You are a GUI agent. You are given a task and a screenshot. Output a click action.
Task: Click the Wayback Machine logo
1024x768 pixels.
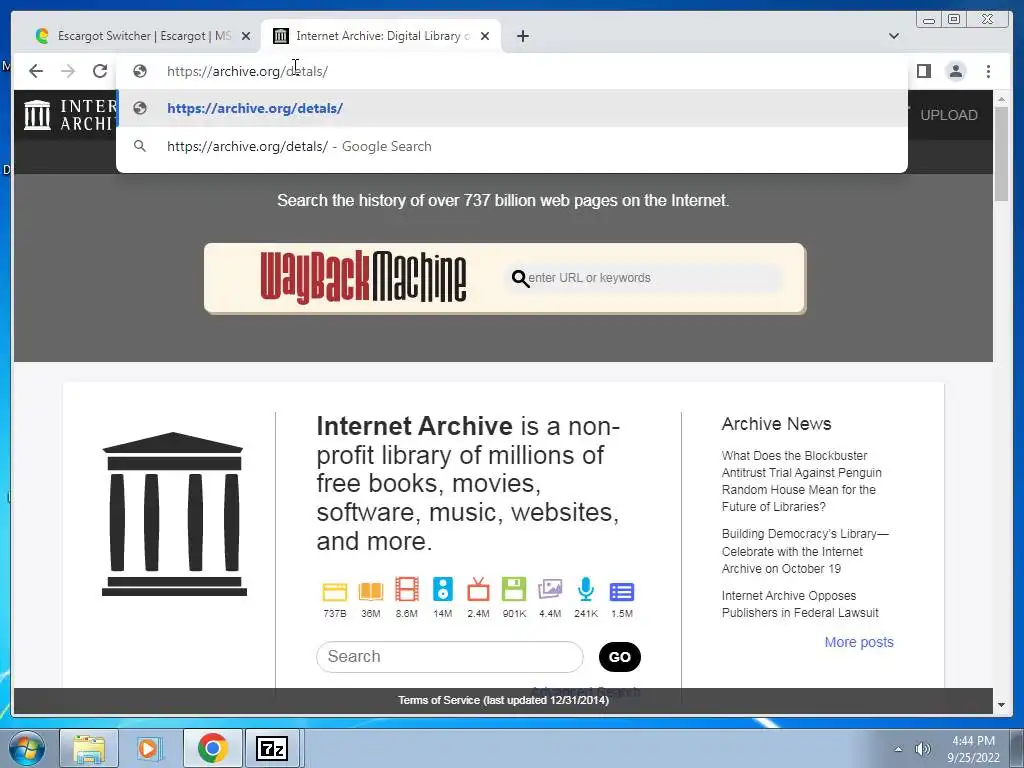point(363,277)
